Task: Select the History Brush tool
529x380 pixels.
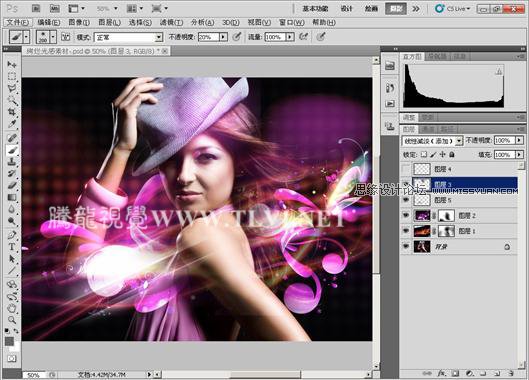Action: [x=12, y=173]
